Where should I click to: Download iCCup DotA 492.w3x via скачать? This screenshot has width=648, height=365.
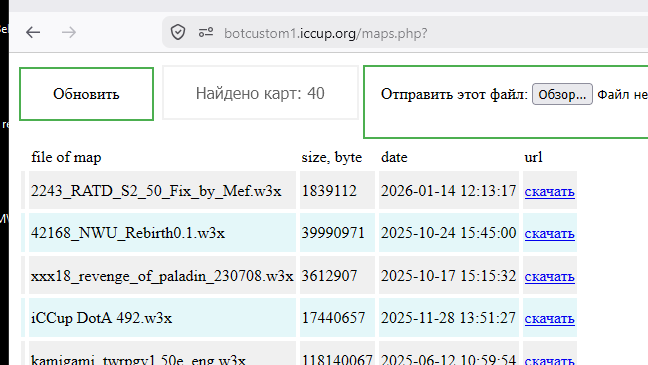point(550,319)
